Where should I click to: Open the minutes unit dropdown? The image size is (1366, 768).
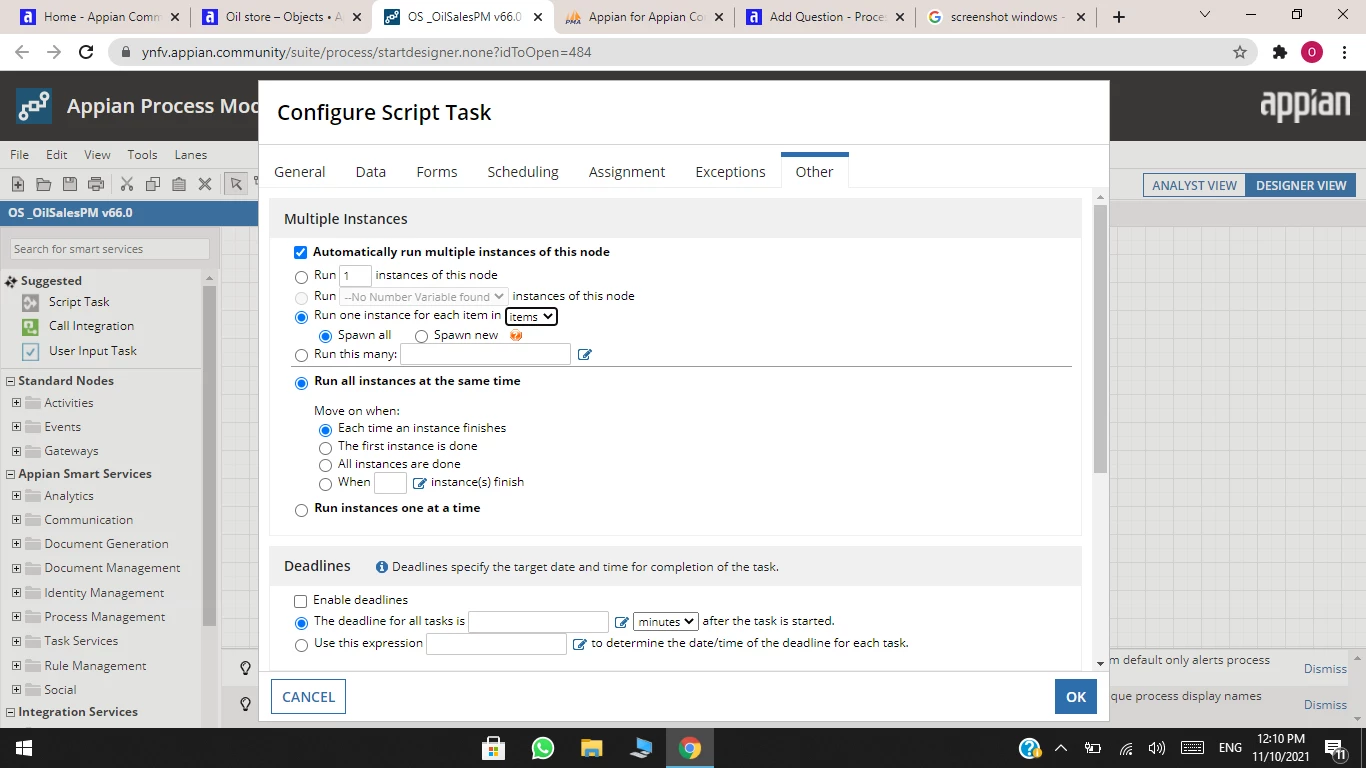666,622
